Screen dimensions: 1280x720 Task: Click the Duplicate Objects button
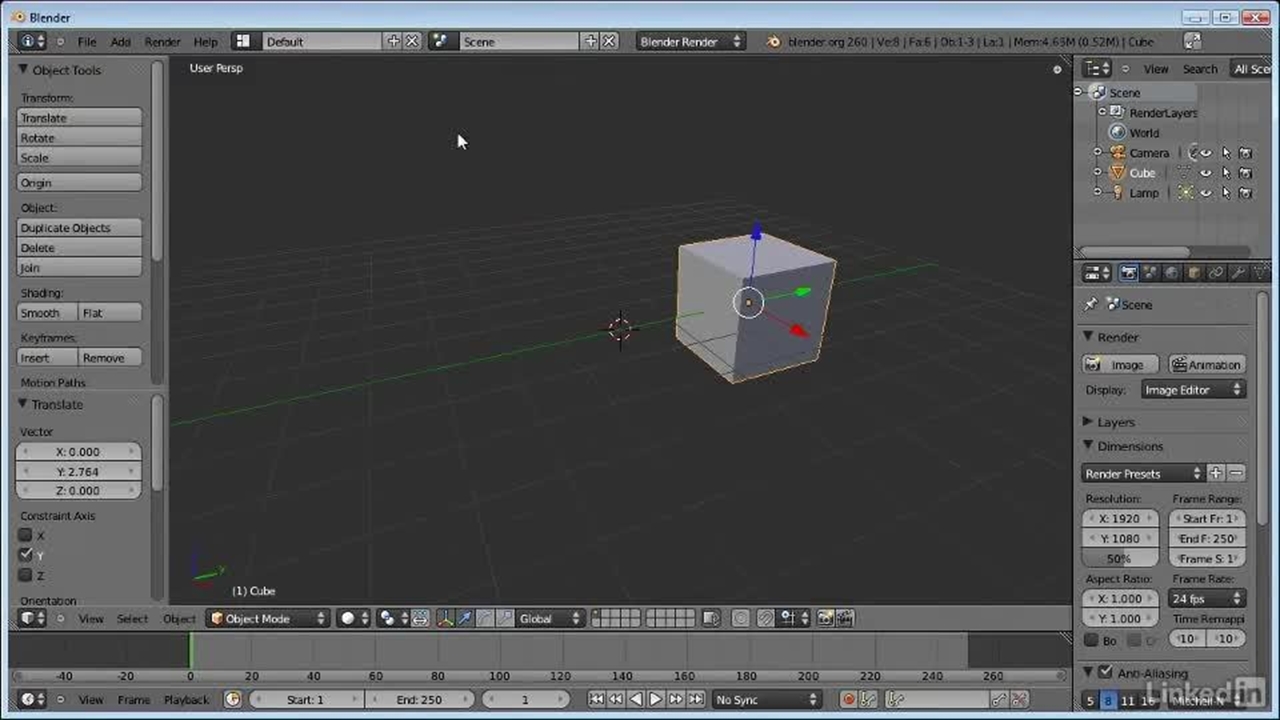pos(80,228)
